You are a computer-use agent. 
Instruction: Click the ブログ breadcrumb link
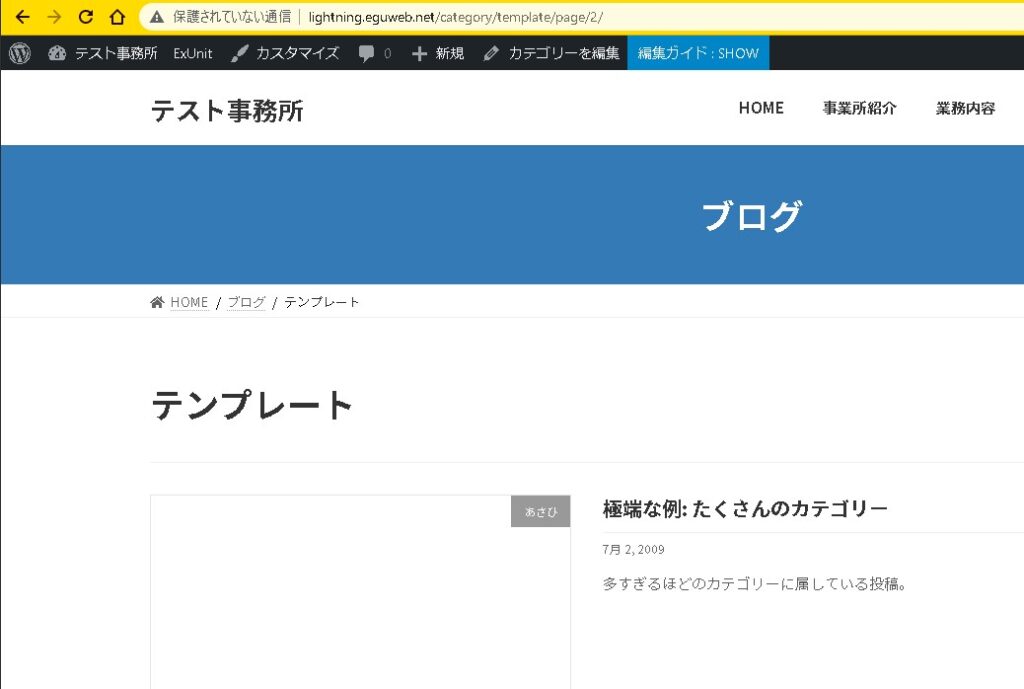tap(246, 302)
